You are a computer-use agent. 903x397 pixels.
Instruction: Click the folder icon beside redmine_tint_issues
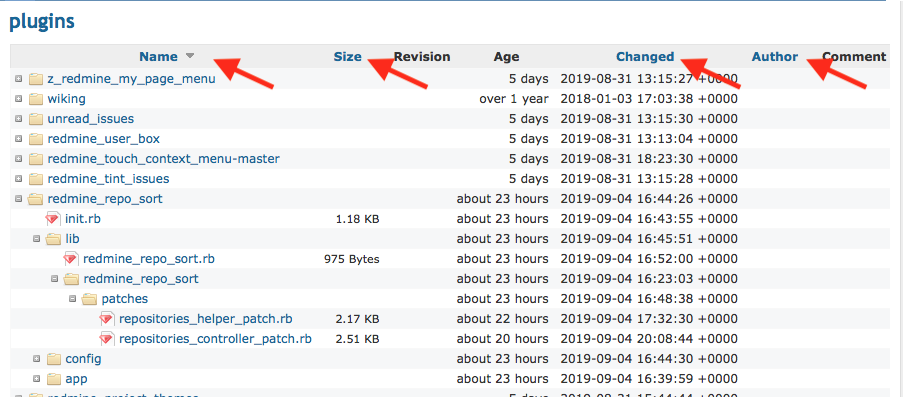[x=36, y=179]
